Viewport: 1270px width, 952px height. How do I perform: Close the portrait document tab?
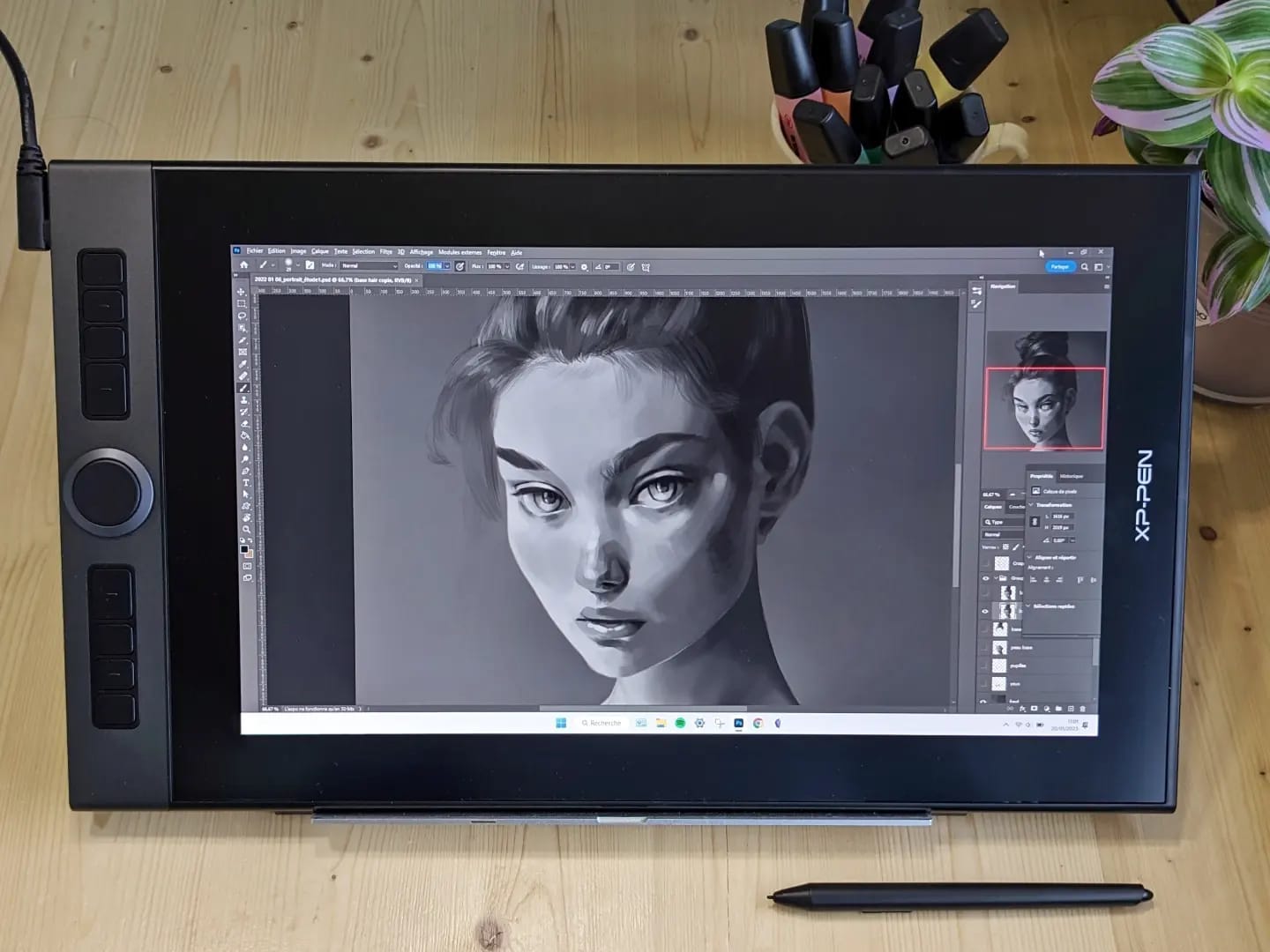(416, 280)
